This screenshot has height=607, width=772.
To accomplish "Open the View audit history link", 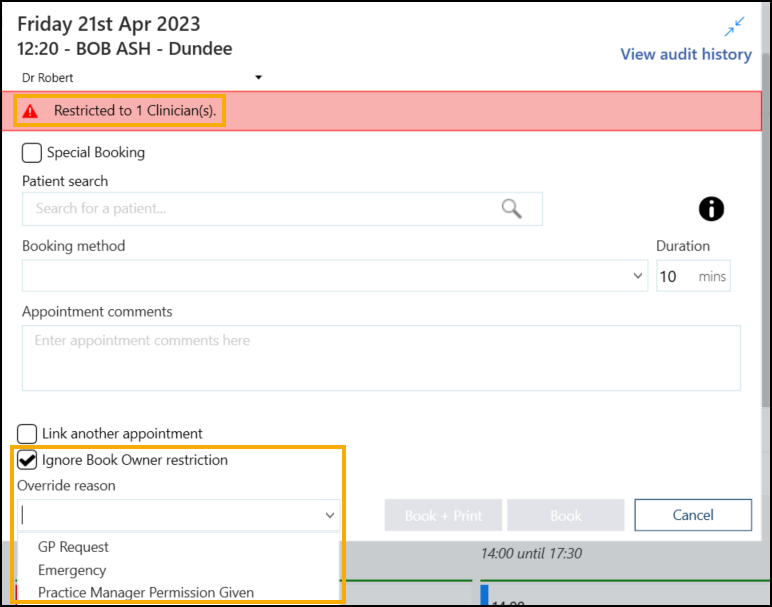I will (685, 54).
